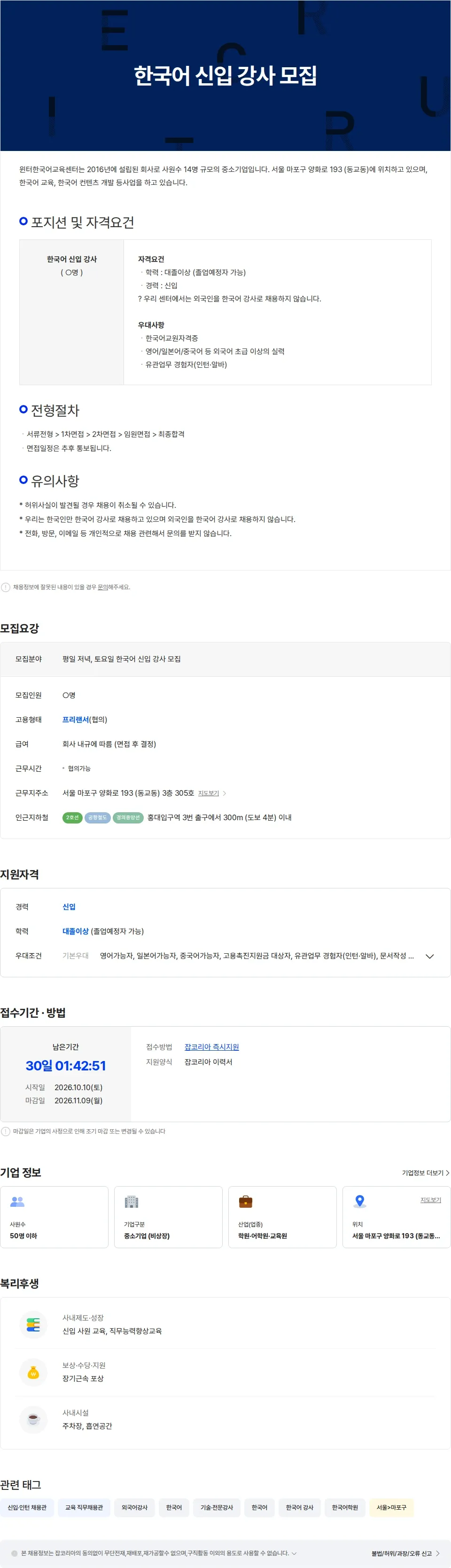Click the 신입 experience link

click(69, 907)
